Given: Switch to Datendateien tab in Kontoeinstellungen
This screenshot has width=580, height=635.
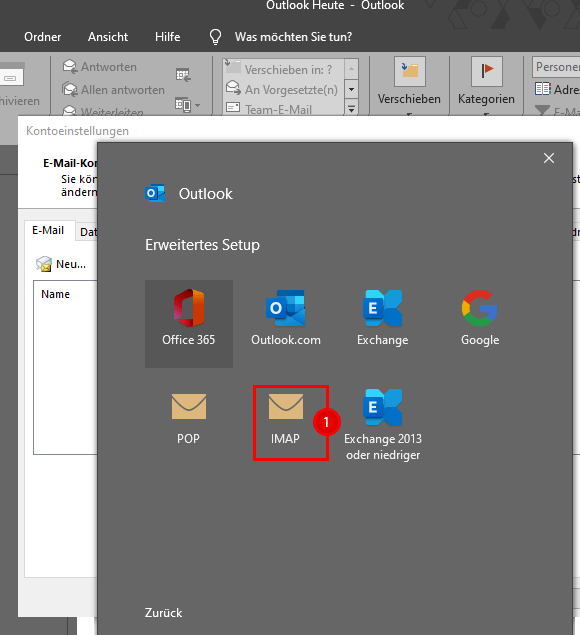Looking at the screenshot, I should tap(87, 232).
